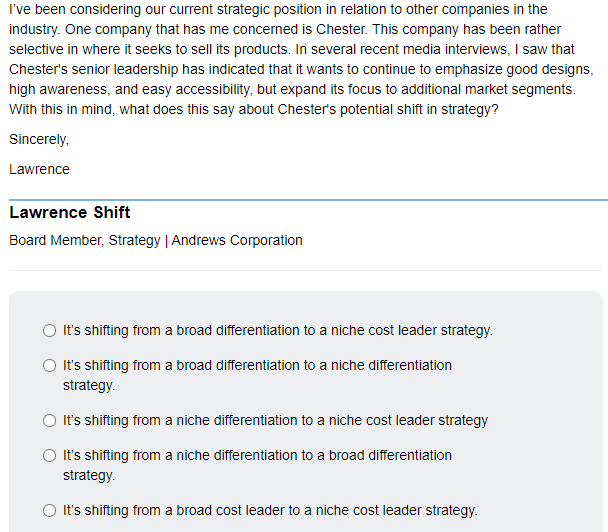The height and width of the screenshot is (532, 608).
Task: Click answer text 'niche differentiation to a niche cost leader'
Action: tap(275, 420)
